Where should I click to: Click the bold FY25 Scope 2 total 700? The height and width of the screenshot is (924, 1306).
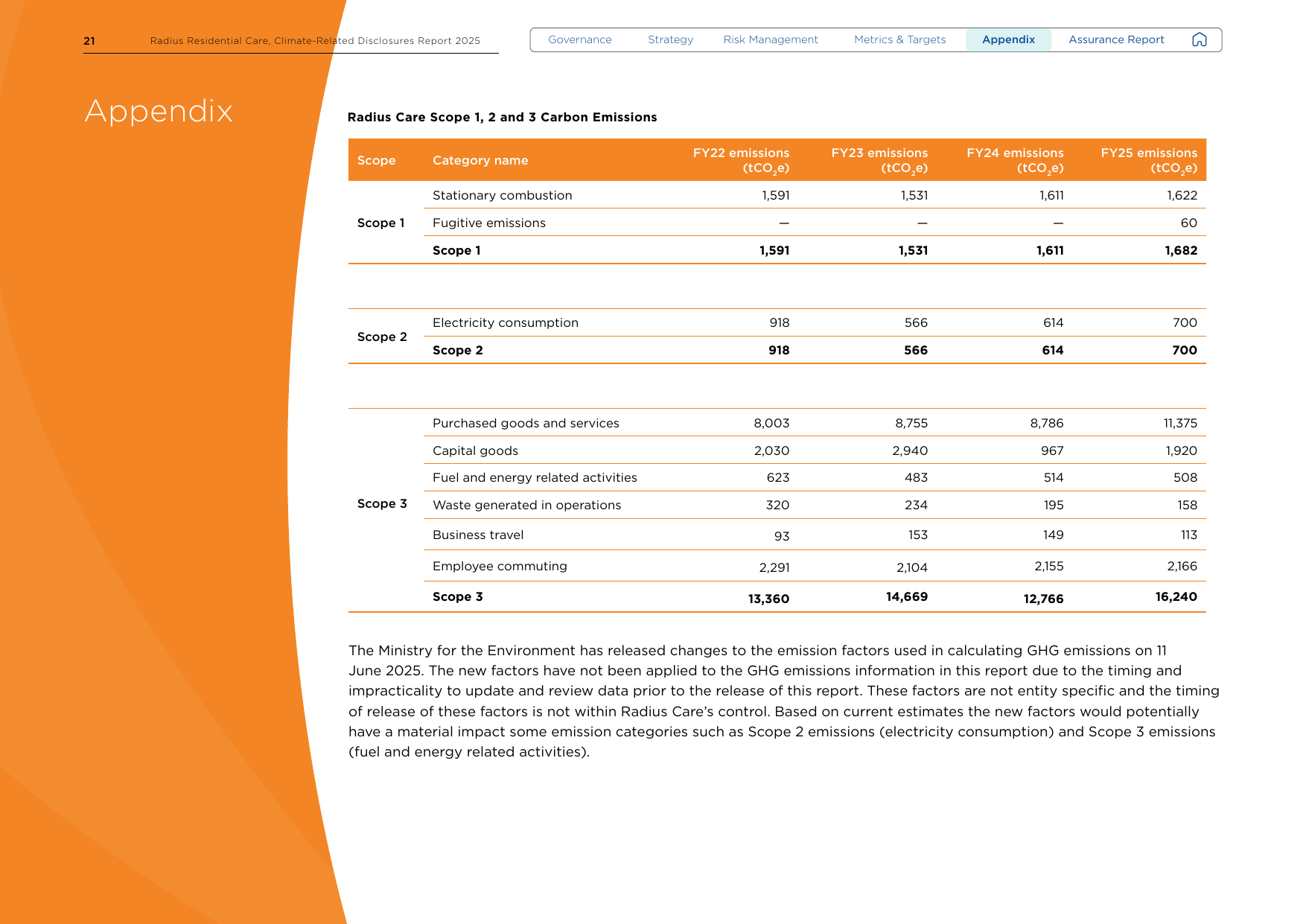[x=1185, y=350]
